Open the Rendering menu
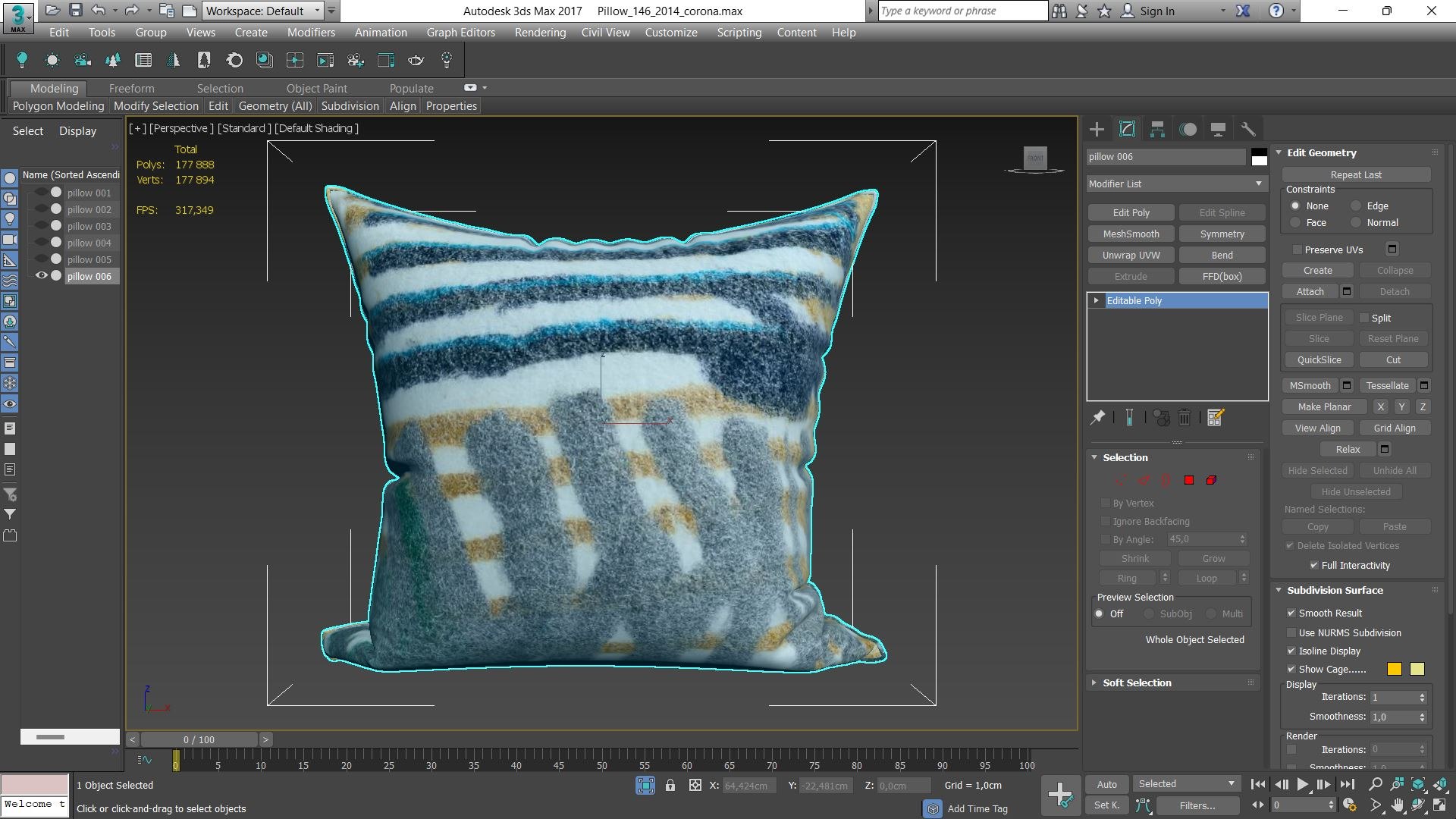 pyautogui.click(x=540, y=33)
